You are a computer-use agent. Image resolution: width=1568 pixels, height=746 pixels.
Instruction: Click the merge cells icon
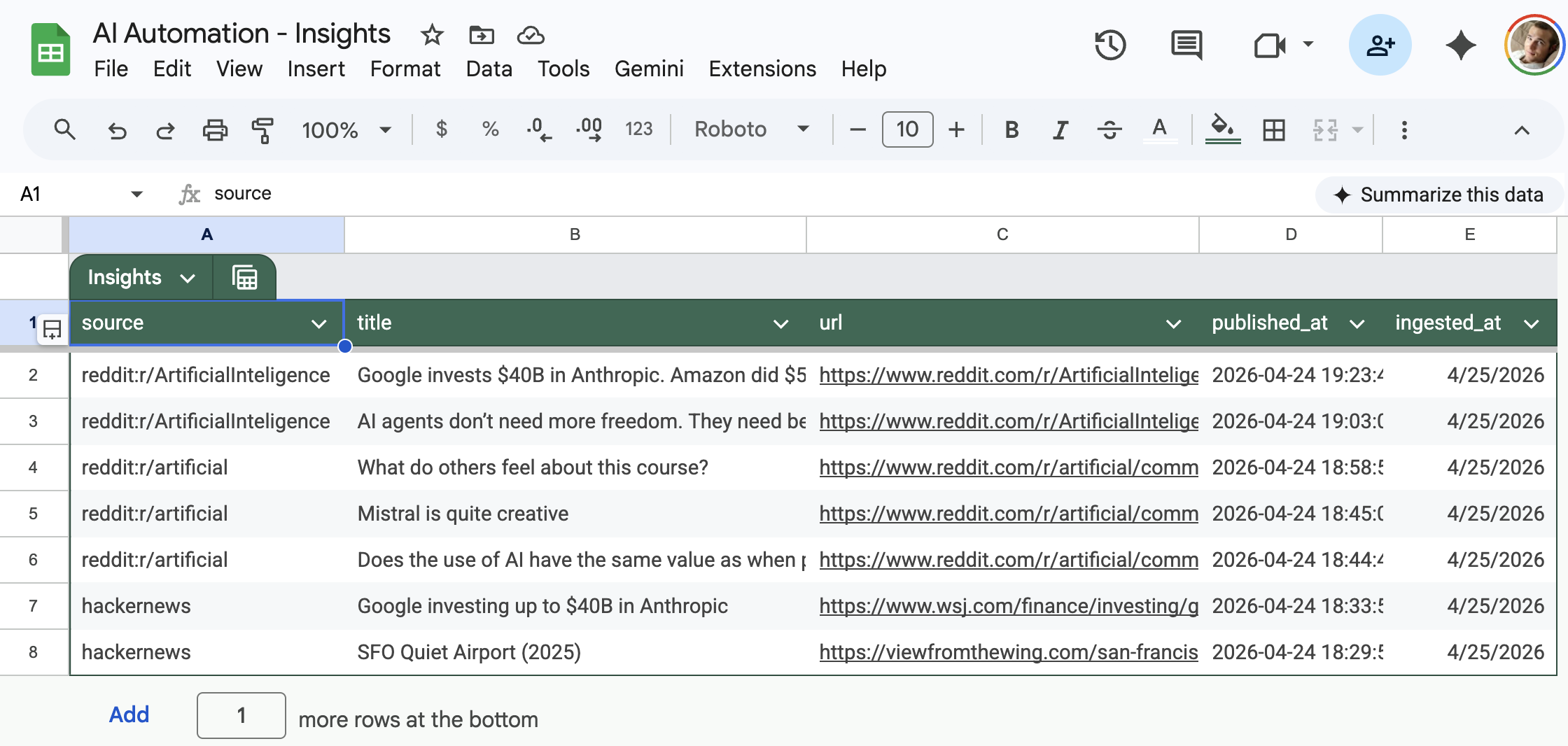[x=1325, y=129]
